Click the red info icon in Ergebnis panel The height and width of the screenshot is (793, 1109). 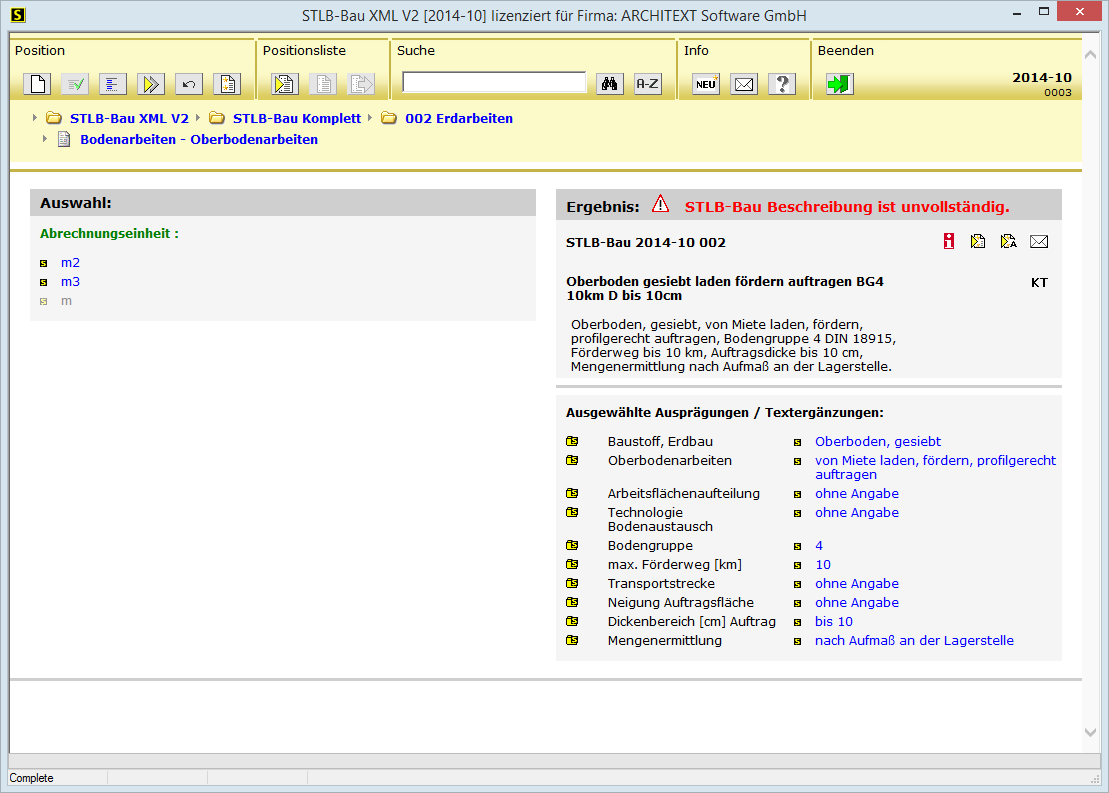(948, 241)
